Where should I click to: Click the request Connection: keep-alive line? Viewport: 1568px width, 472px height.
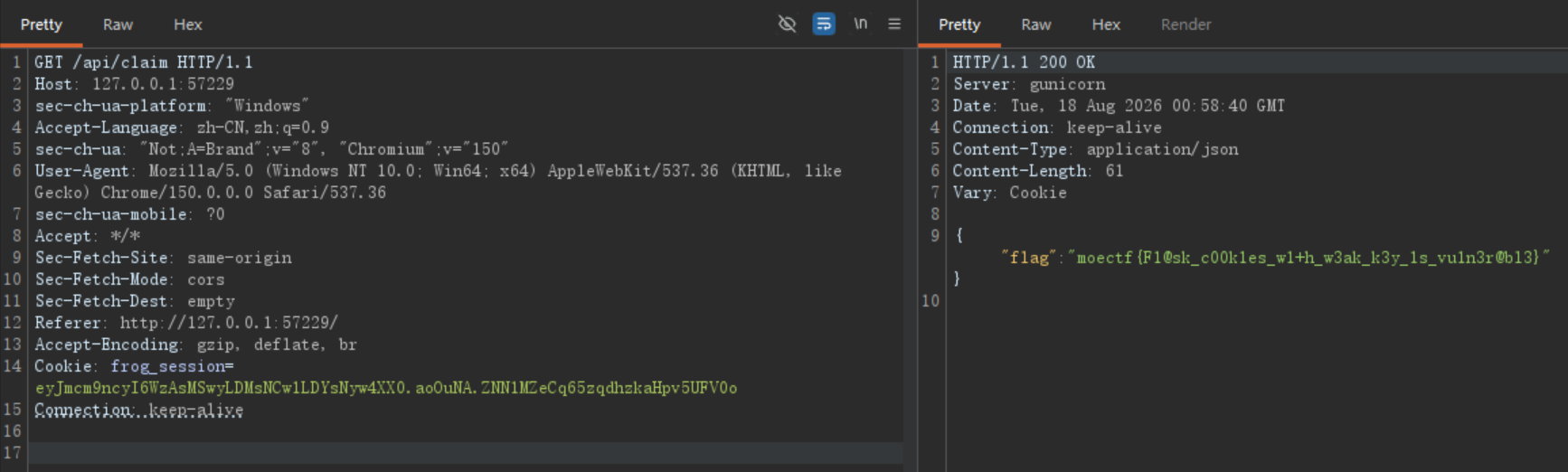point(138,410)
